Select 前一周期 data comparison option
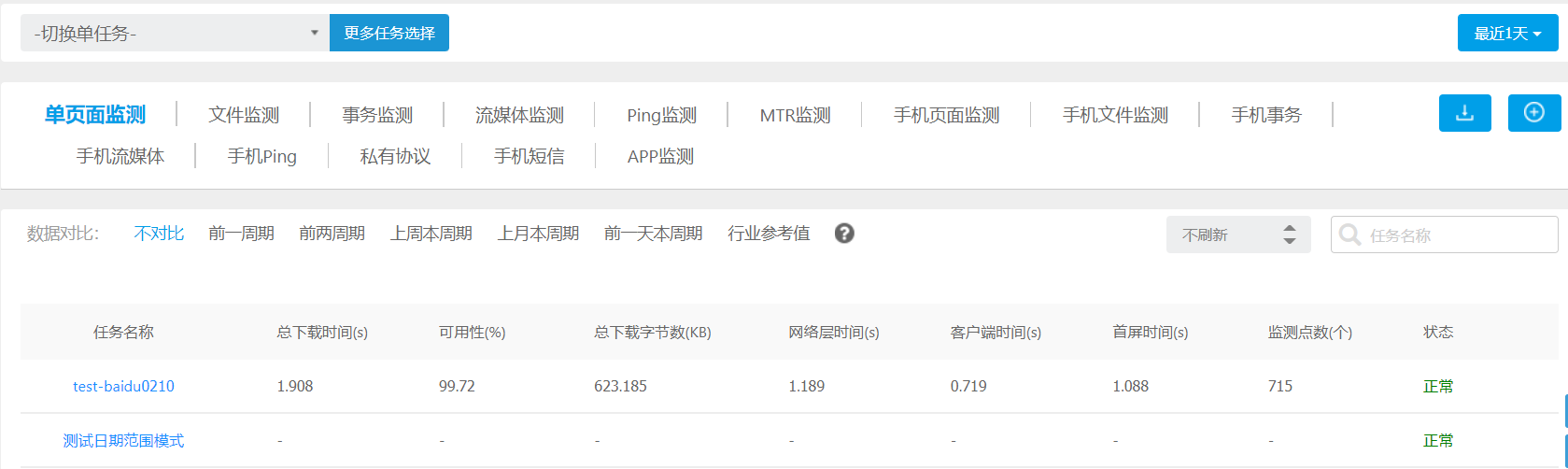 pos(241,234)
